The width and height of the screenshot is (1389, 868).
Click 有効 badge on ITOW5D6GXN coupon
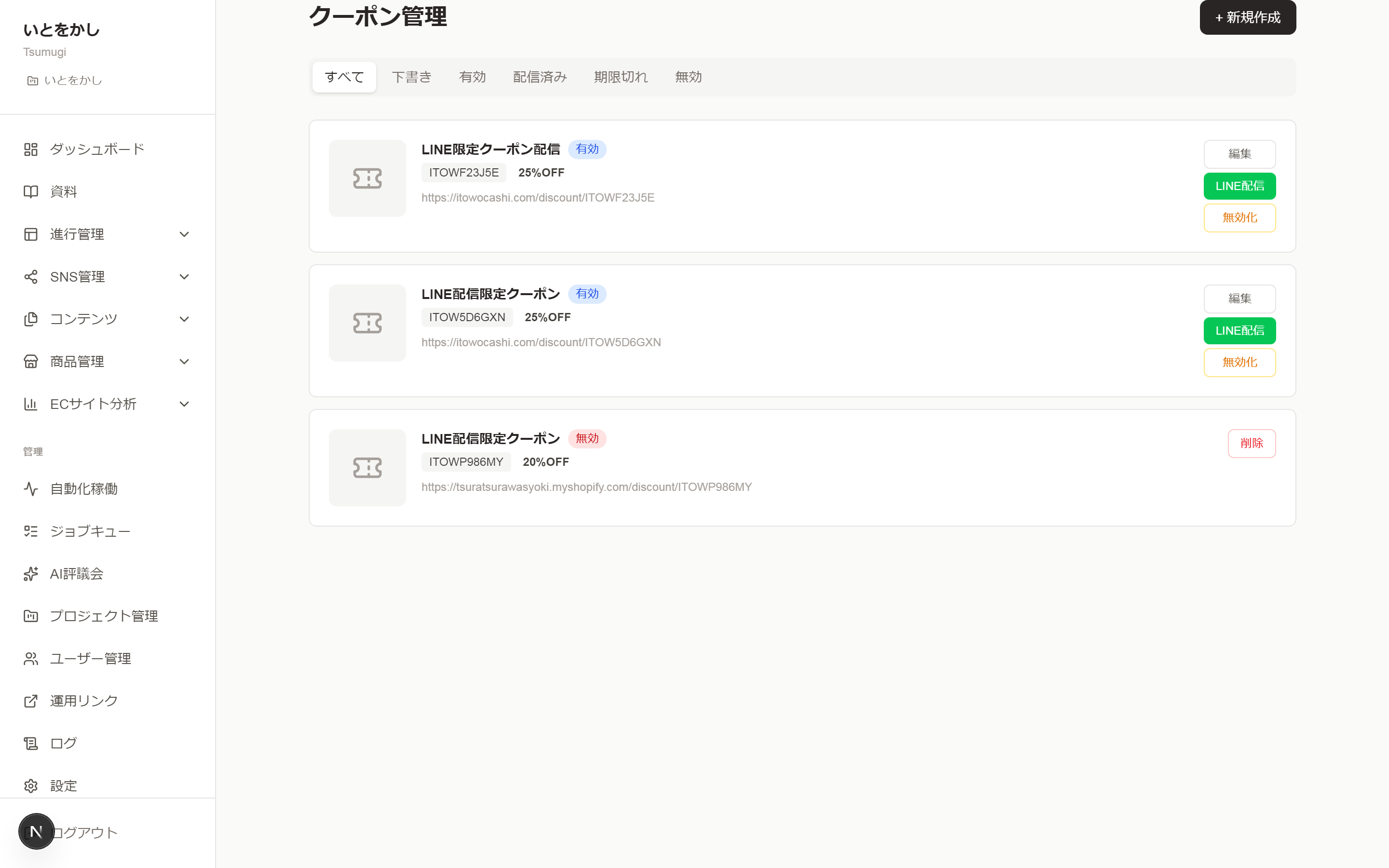click(587, 294)
